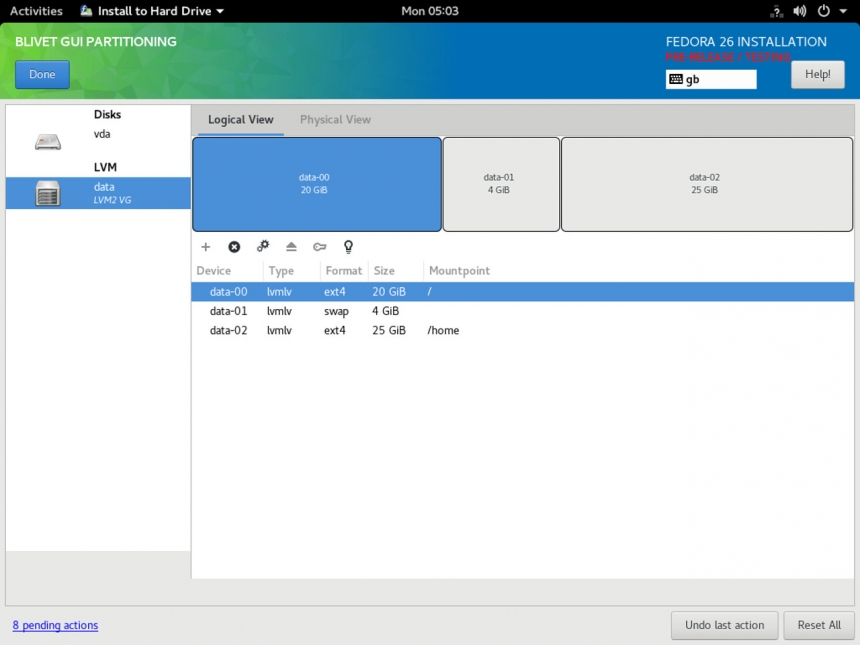The height and width of the screenshot is (645, 860).
Task: Open the keyboard layout gb dropdown
Action: pos(710,79)
